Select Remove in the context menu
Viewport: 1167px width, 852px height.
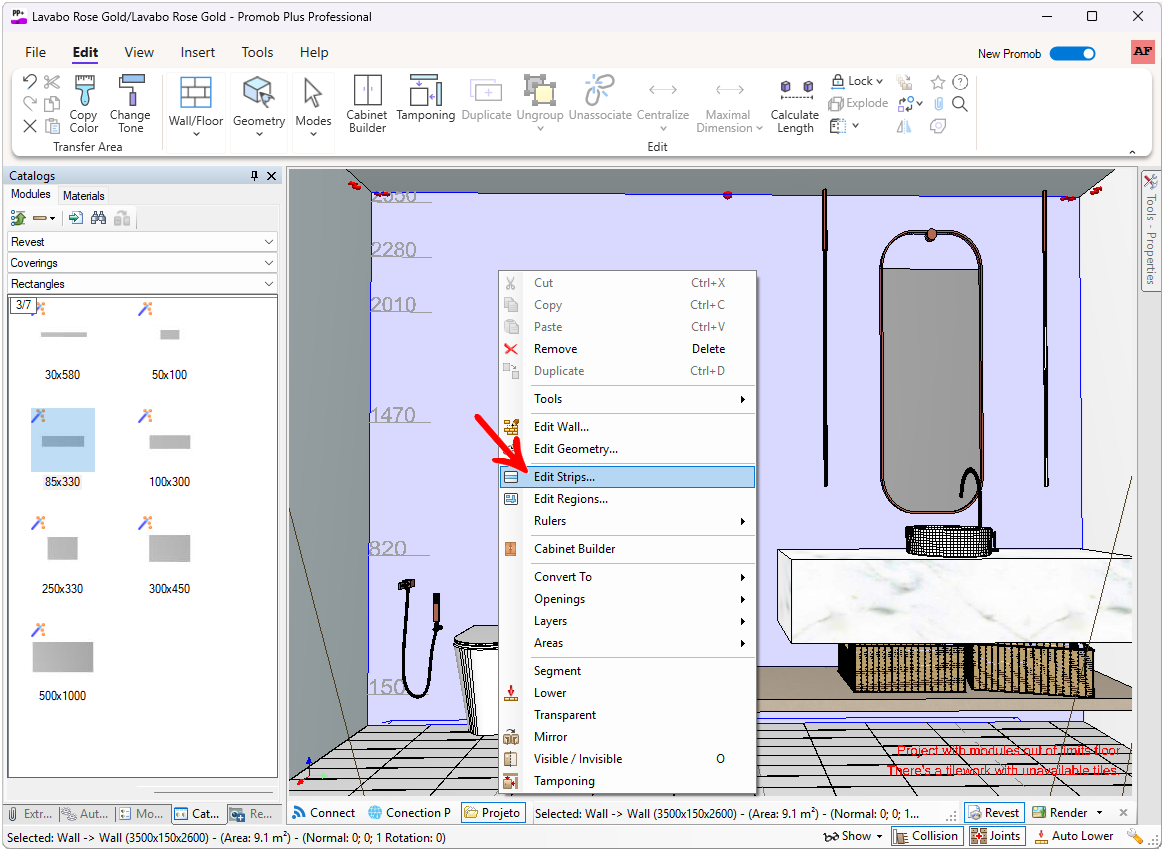click(x=627, y=349)
